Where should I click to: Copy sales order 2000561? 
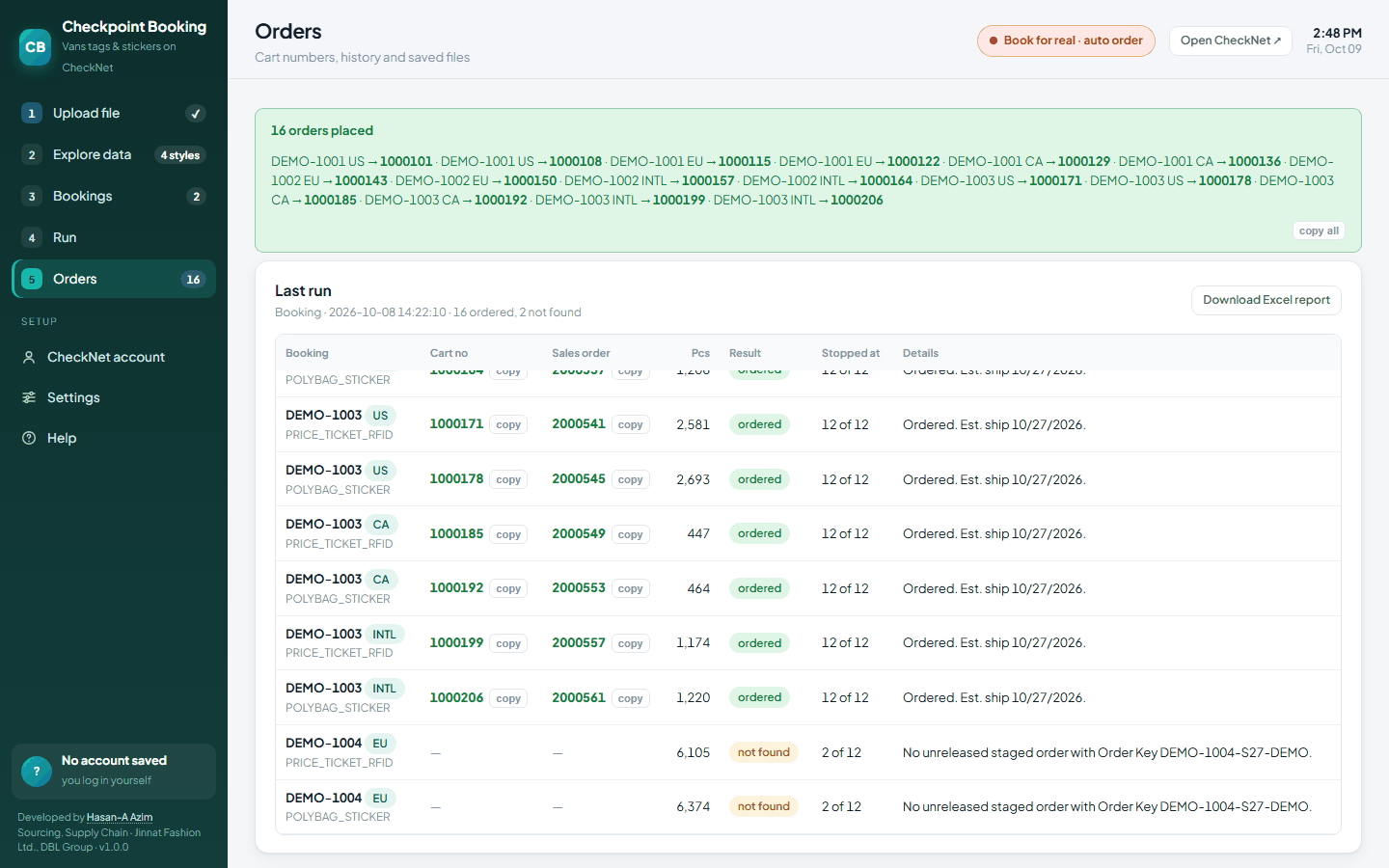[x=631, y=698]
